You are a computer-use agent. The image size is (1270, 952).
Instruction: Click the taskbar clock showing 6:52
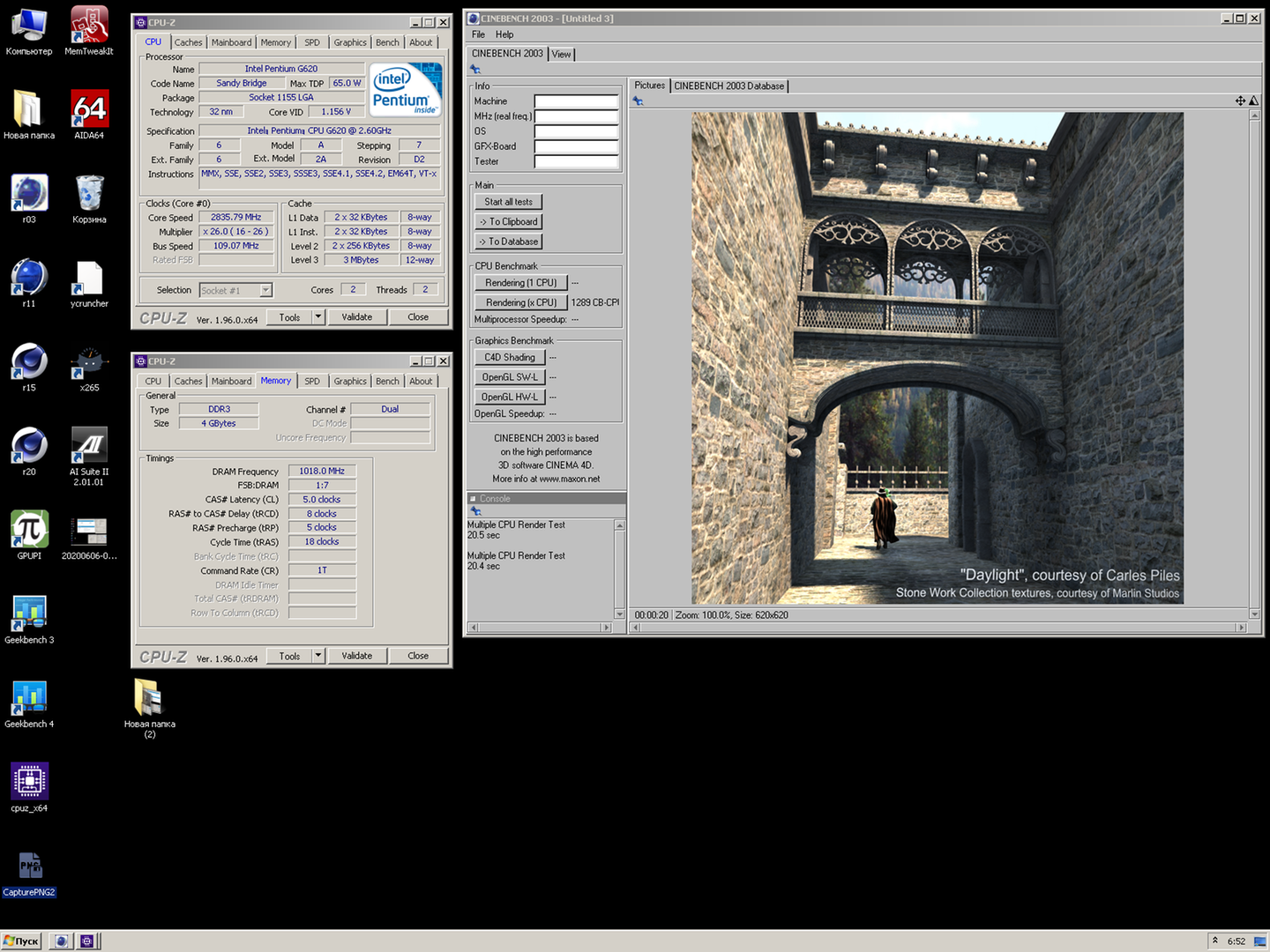click(x=1236, y=941)
